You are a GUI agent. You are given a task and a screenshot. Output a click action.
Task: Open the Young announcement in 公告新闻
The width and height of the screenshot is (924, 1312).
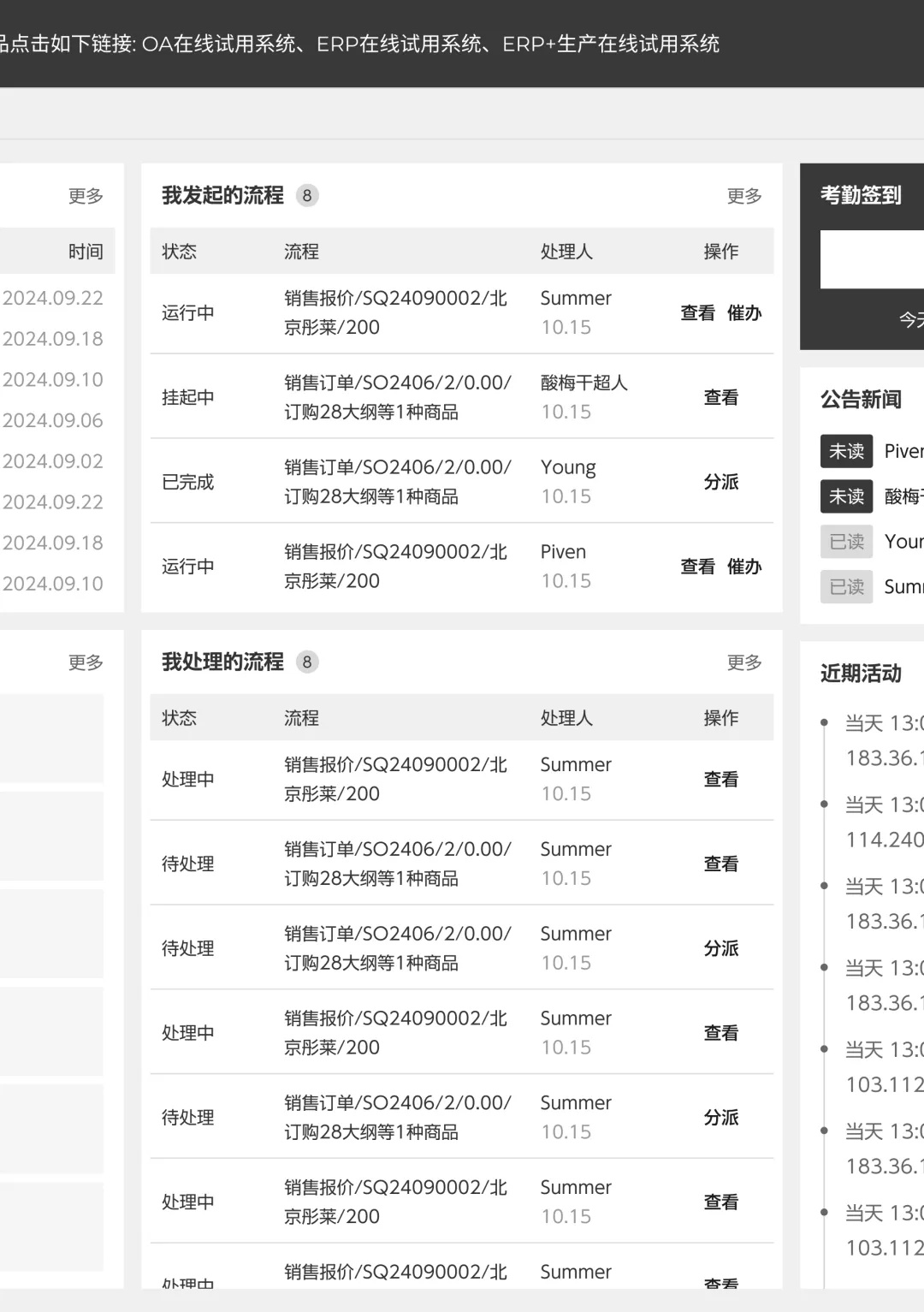pos(903,542)
